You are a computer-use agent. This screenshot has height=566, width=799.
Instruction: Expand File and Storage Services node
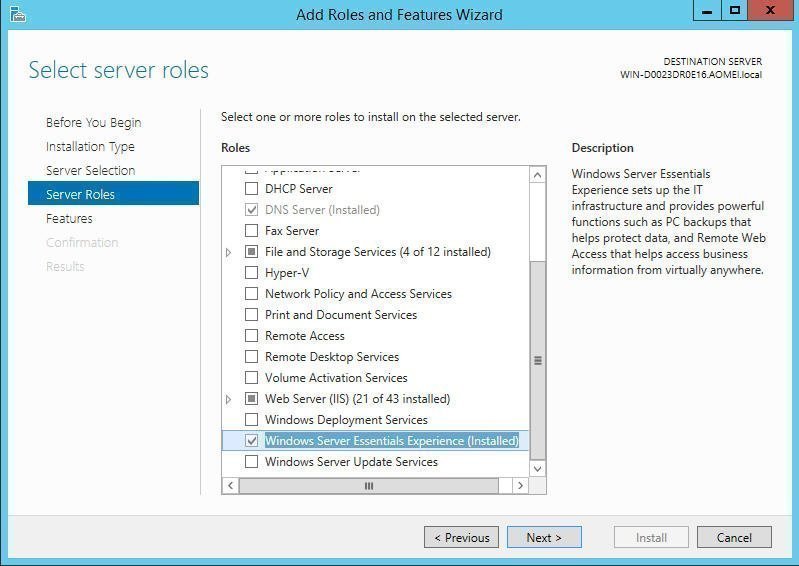coord(229,252)
